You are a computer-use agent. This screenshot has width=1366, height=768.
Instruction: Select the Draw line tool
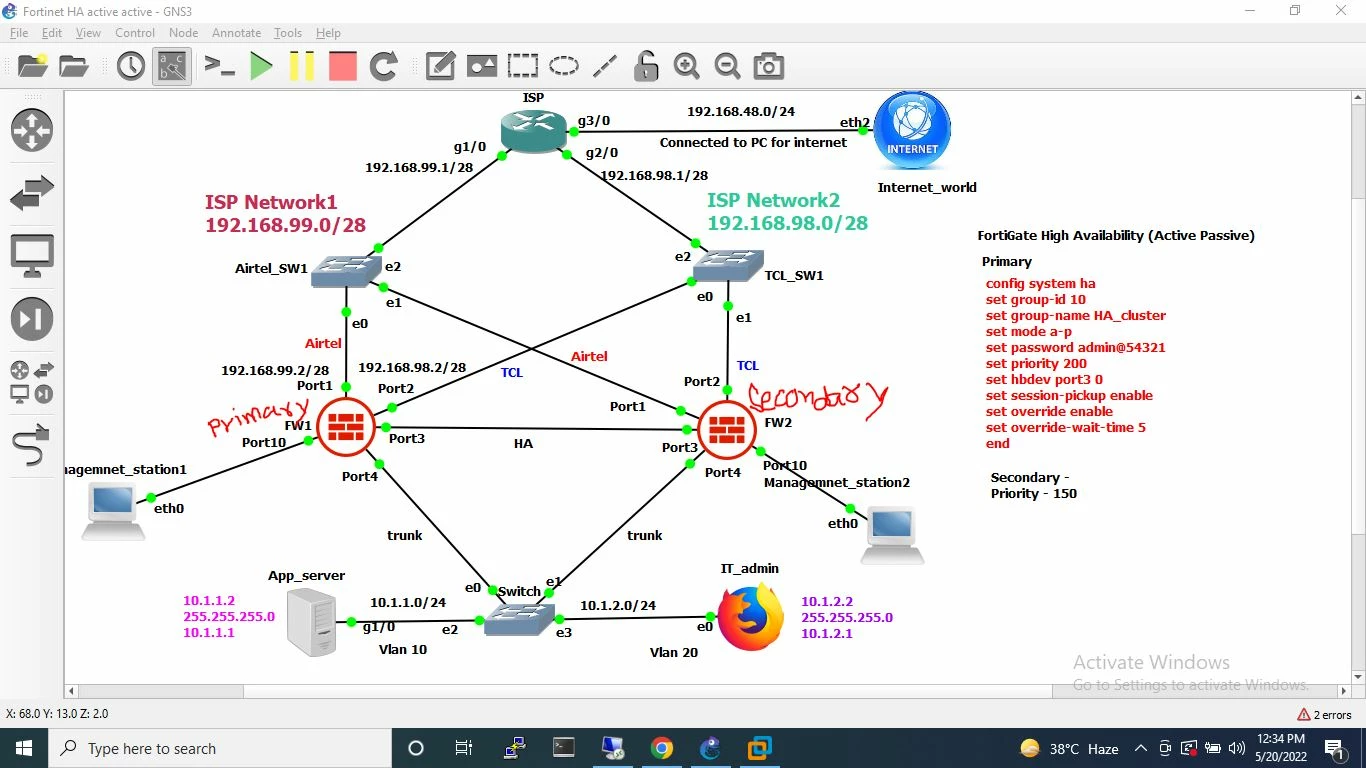tap(605, 66)
